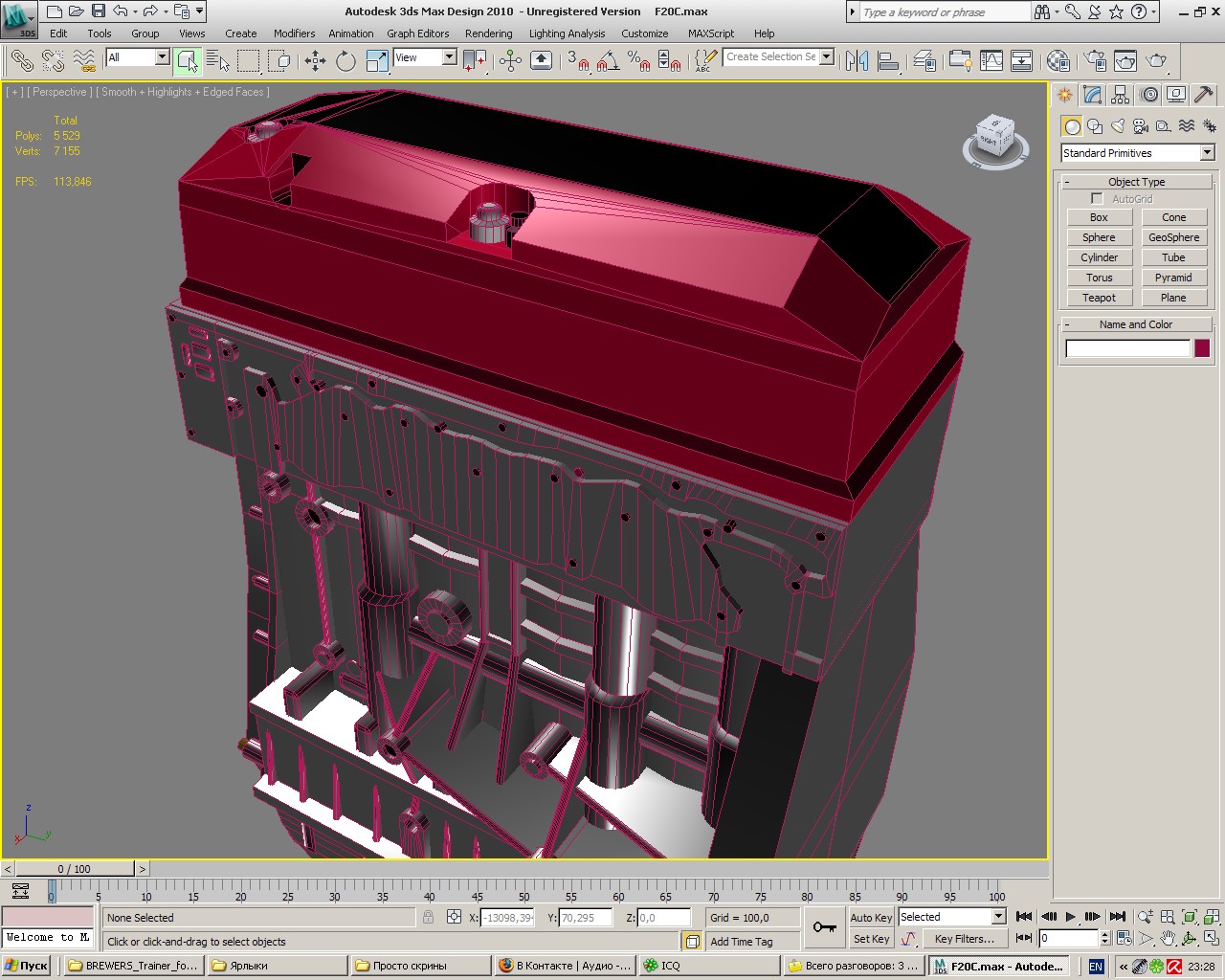
Task: Create a Teapot primitive
Action: pyautogui.click(x=1099, y=298)
